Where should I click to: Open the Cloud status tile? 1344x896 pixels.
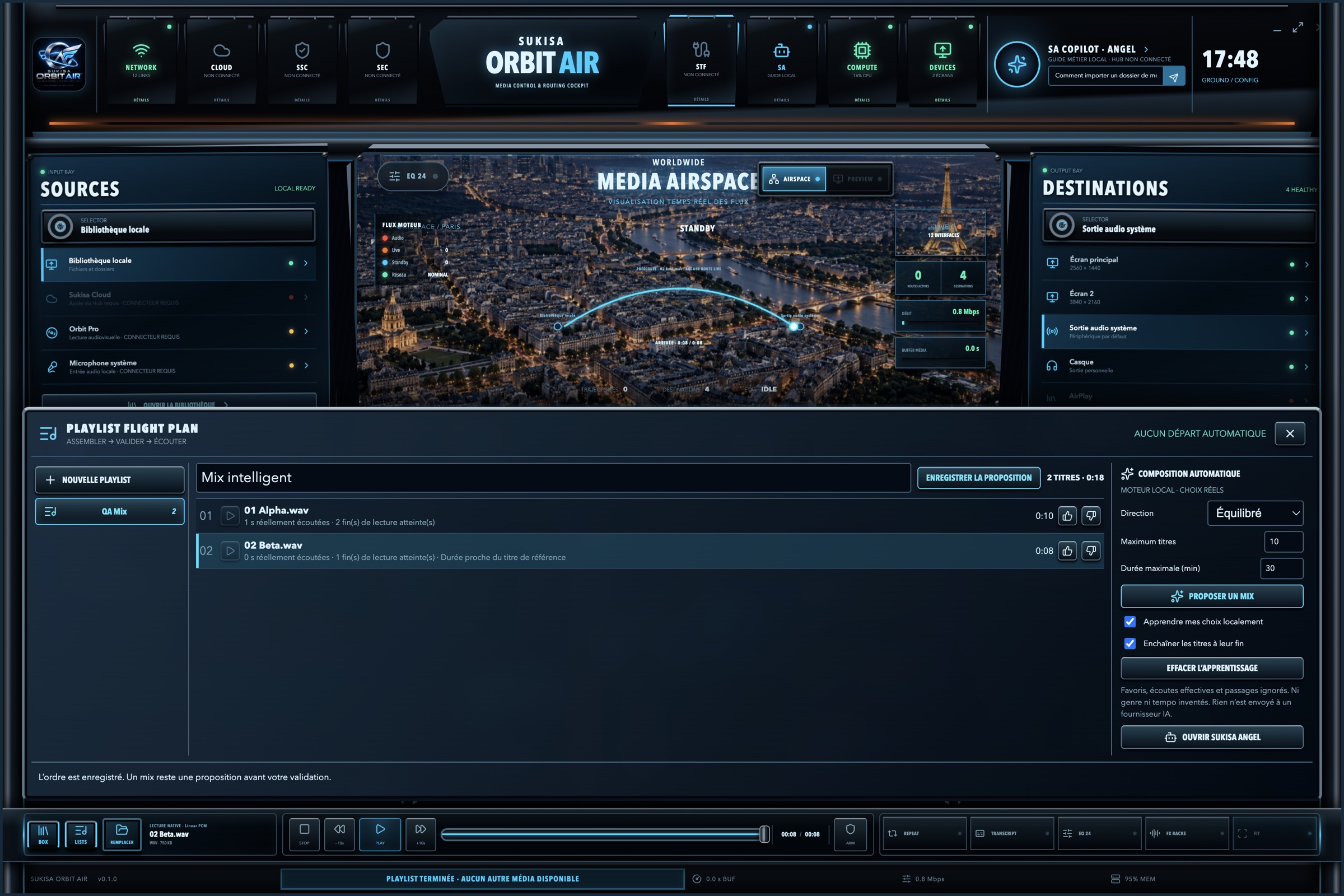[222, 62]
